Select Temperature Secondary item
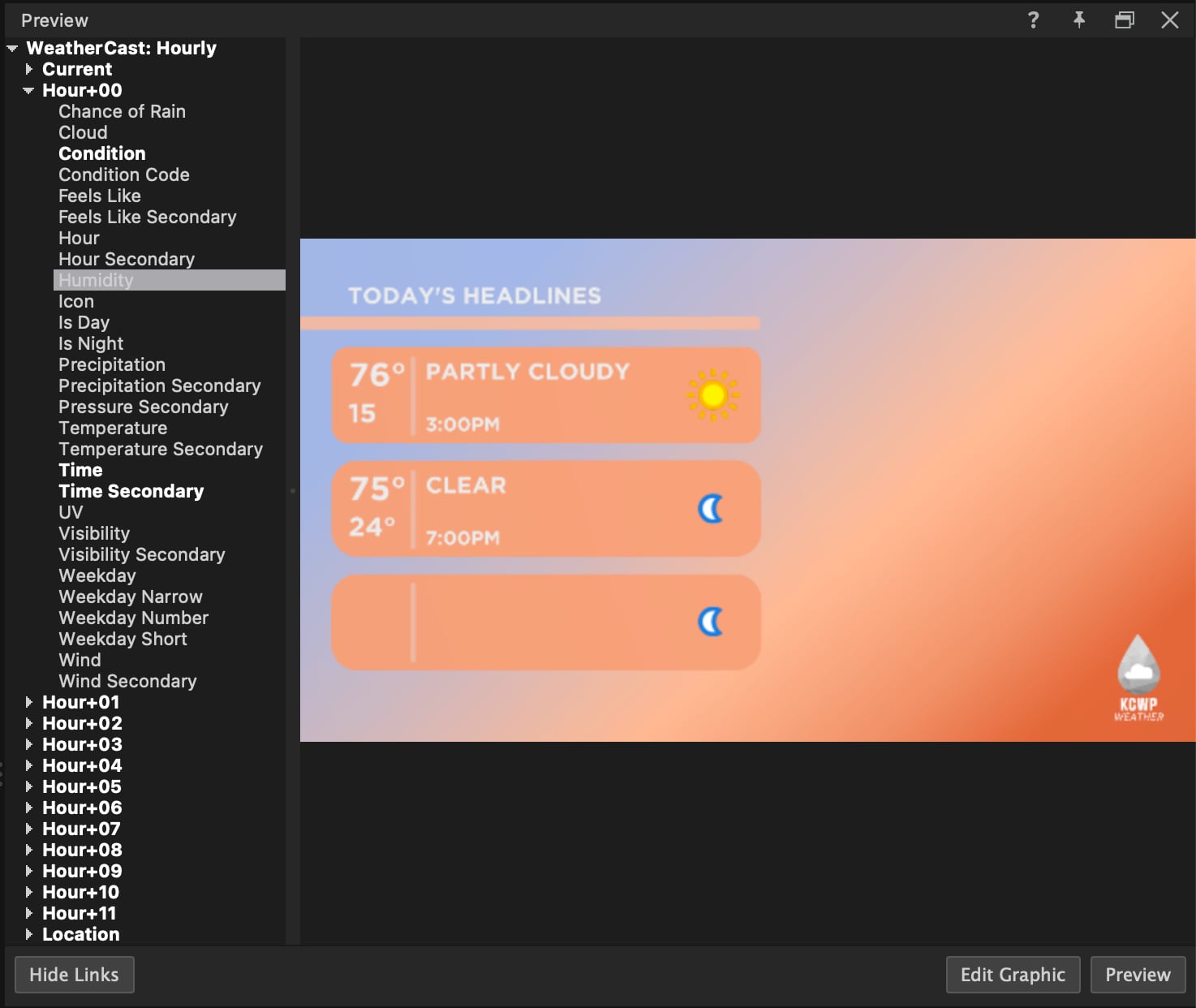The image size is (1196, 1008). coord(161,450)
